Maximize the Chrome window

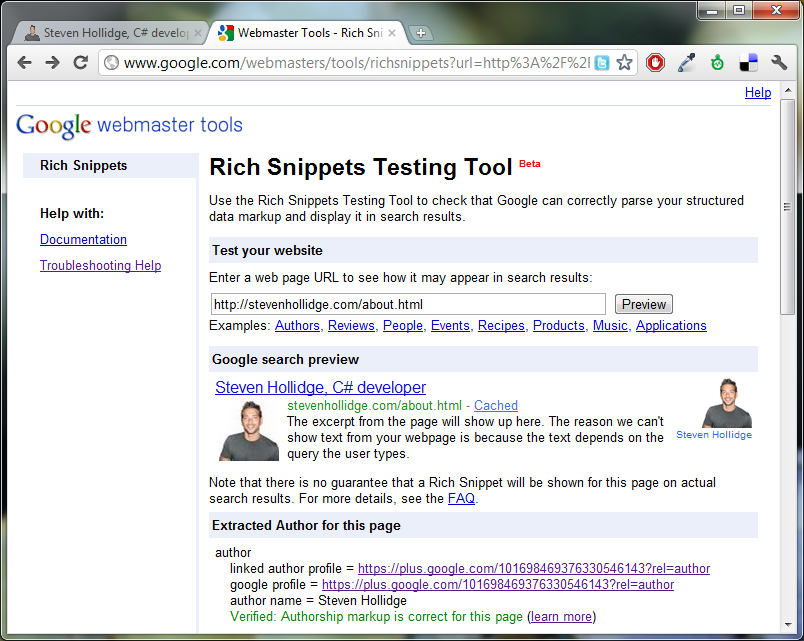[x=738, y=10]
